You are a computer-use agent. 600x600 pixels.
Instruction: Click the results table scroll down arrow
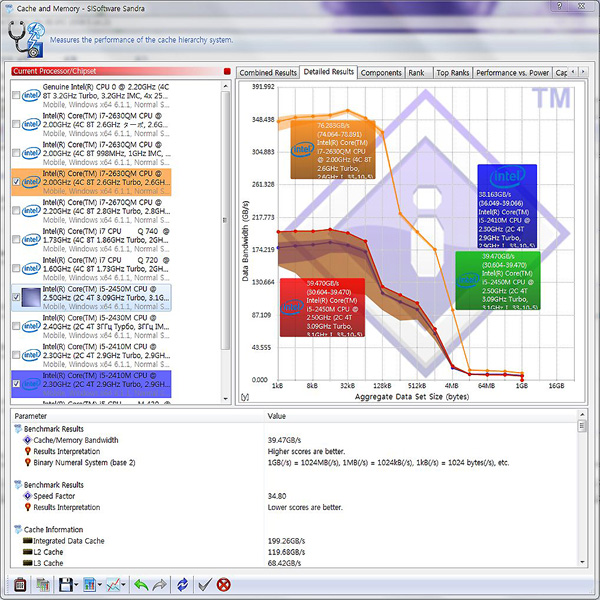pyautogui.click(x=582, y=562)
